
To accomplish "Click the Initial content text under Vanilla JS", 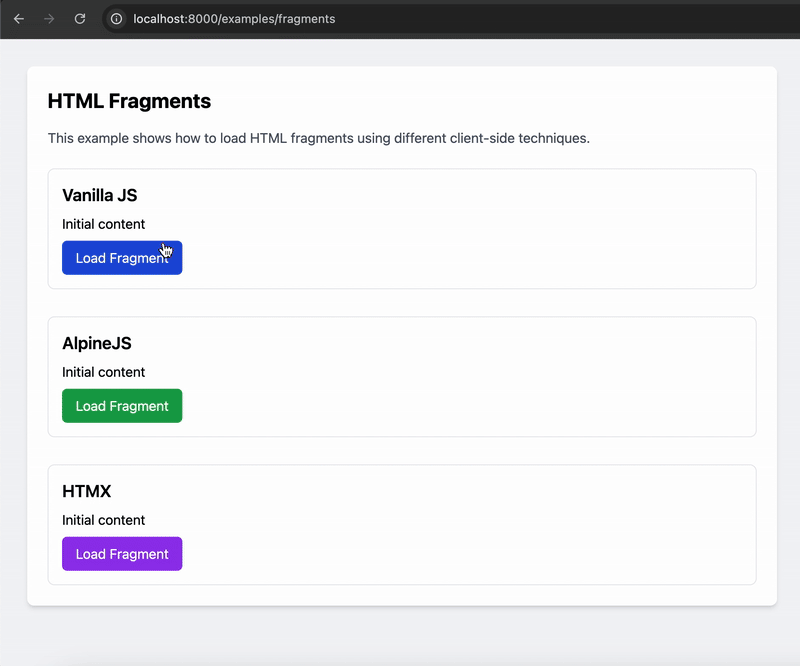I will [103, 224].
